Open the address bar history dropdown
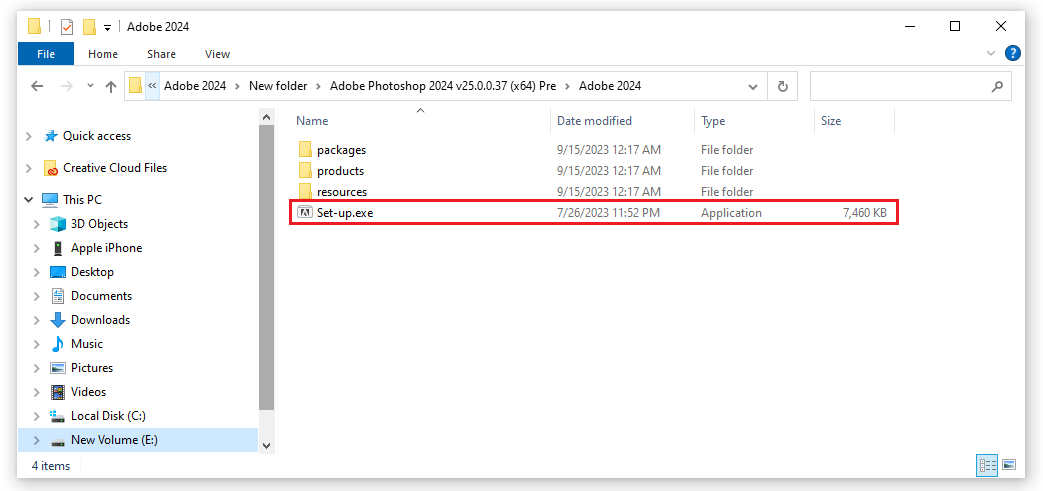The image size is (1043, 491). coord(753,86)
